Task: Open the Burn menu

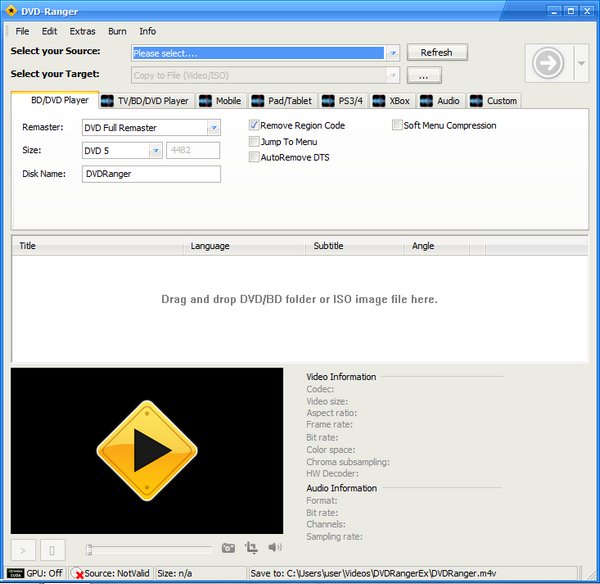Action: [117, 31]
